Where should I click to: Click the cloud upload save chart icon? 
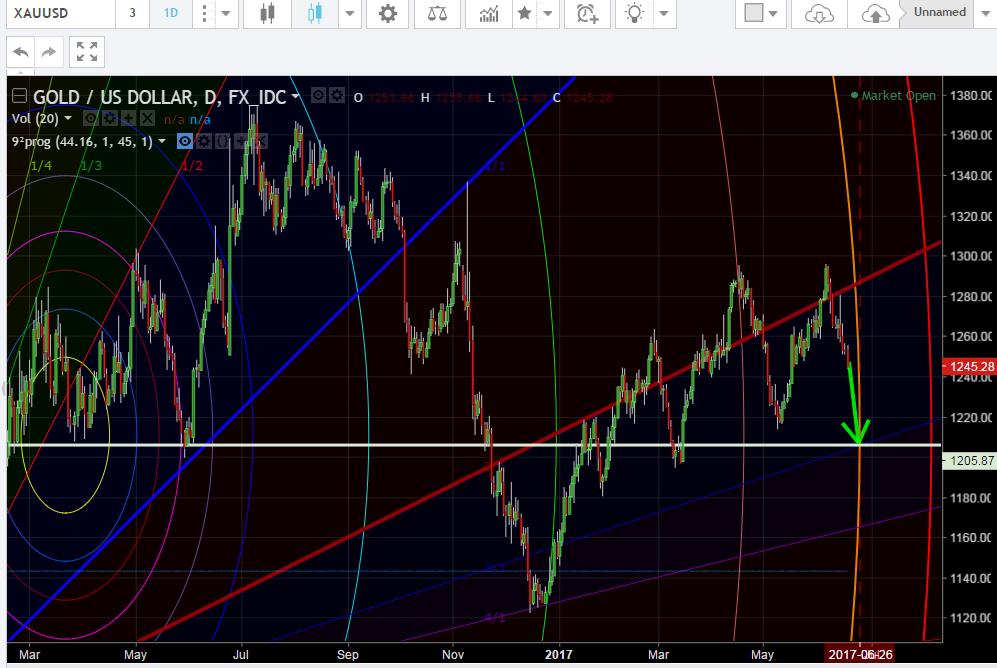point(875,14)
